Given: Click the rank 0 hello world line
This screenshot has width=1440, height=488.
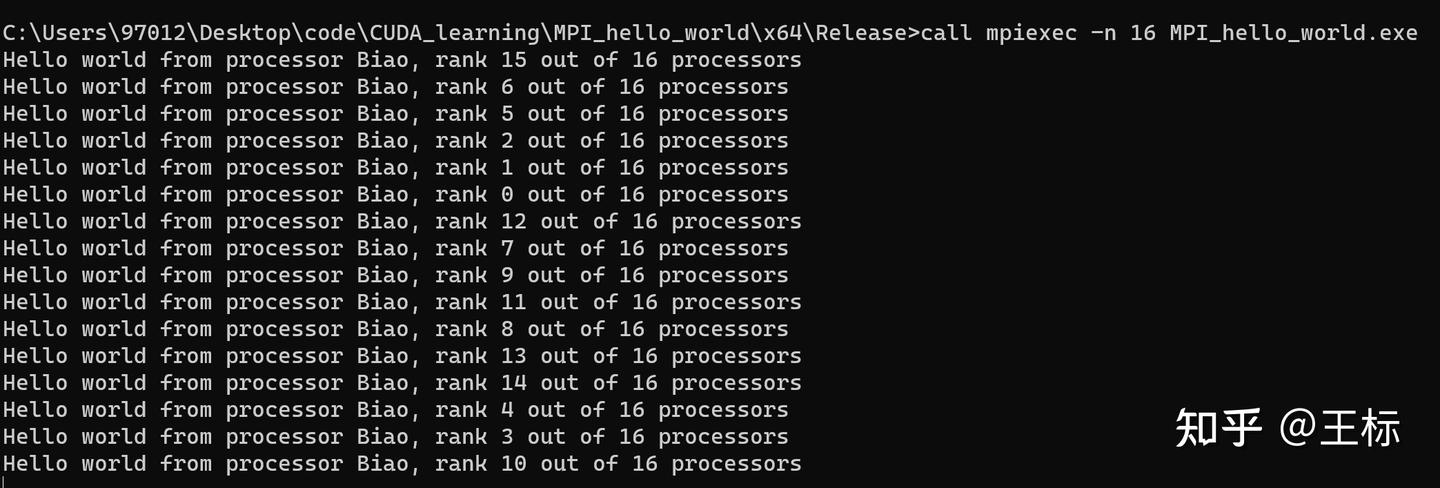Looking at the screenshot, I should (x=395, y=195).
